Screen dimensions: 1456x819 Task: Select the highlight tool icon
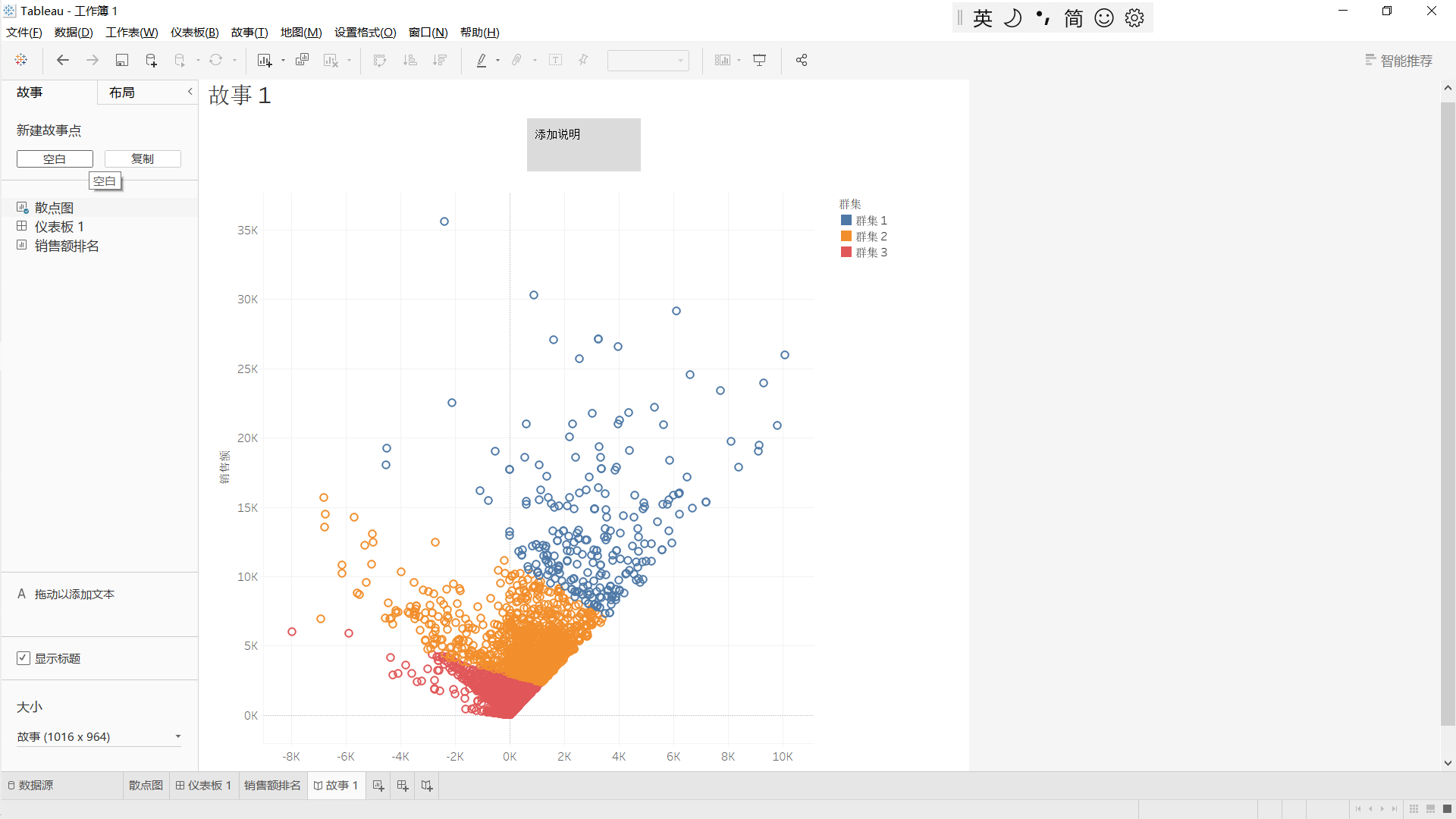click(x=481, y=60)
